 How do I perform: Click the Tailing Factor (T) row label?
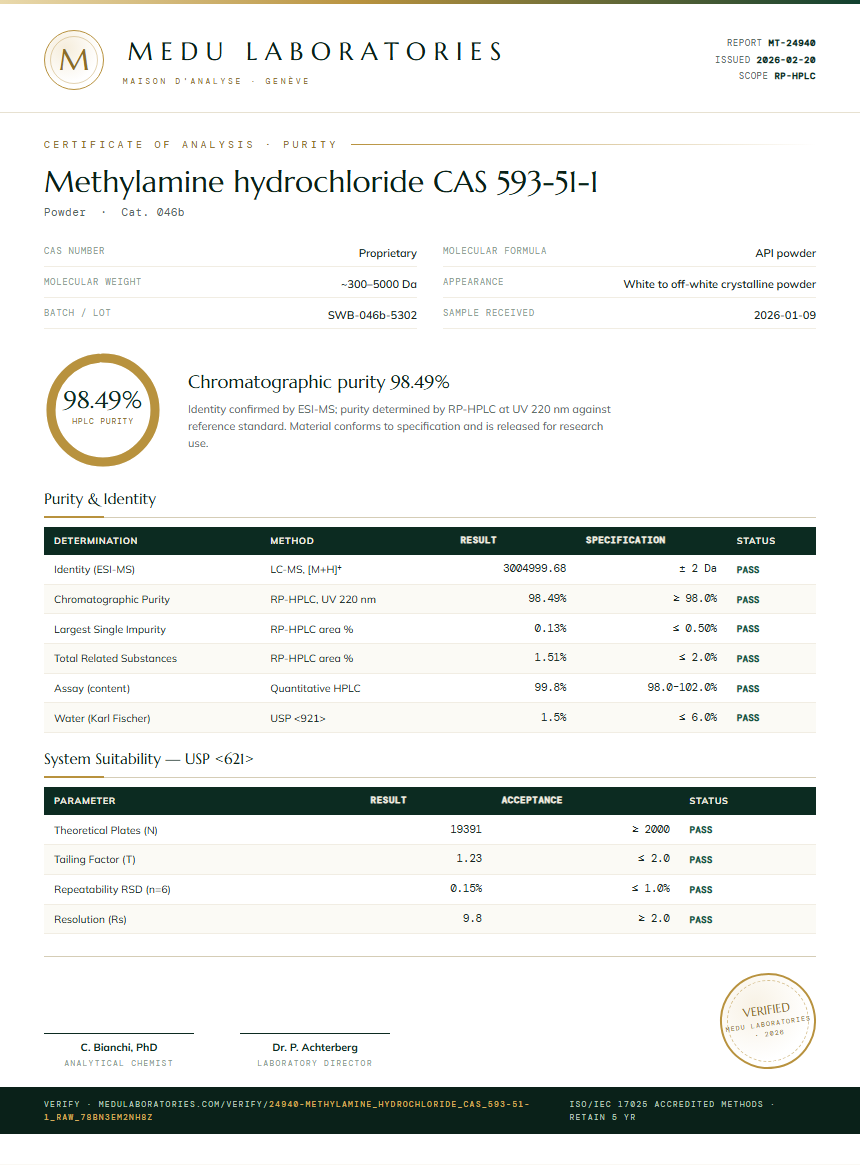pyautogui.click(x=94, y=860)
